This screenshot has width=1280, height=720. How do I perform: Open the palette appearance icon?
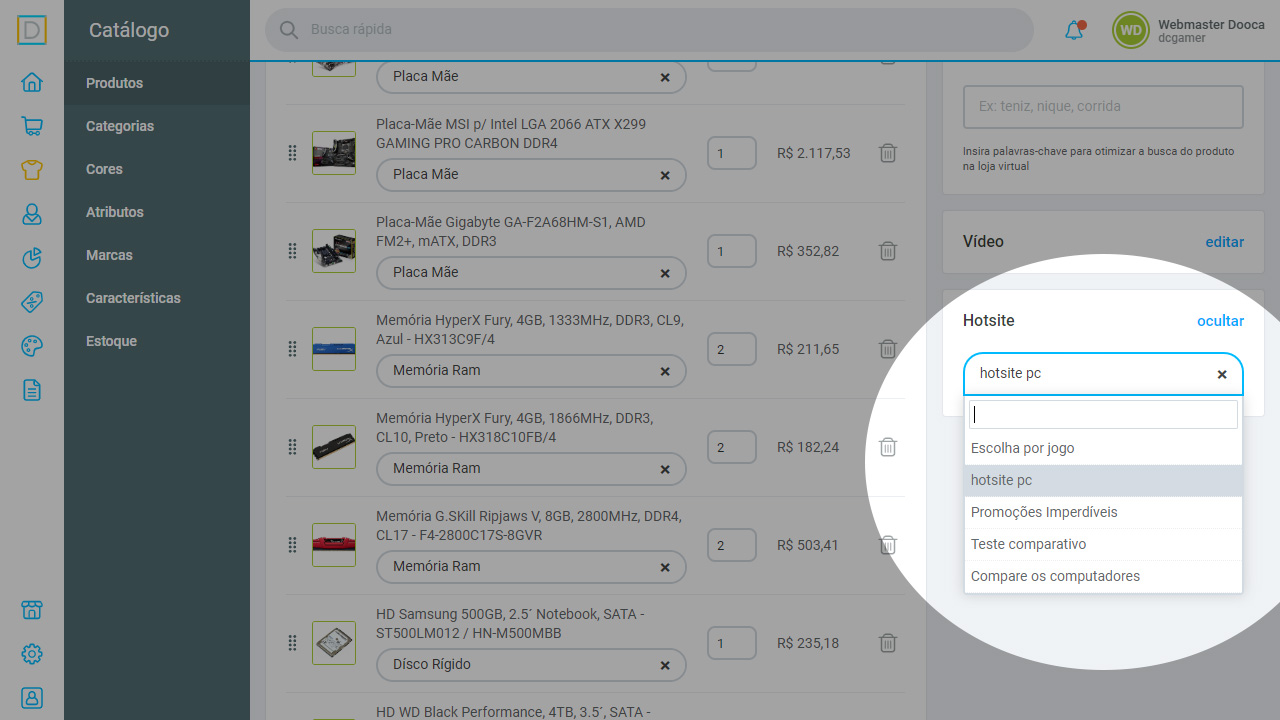pos(32,346)
